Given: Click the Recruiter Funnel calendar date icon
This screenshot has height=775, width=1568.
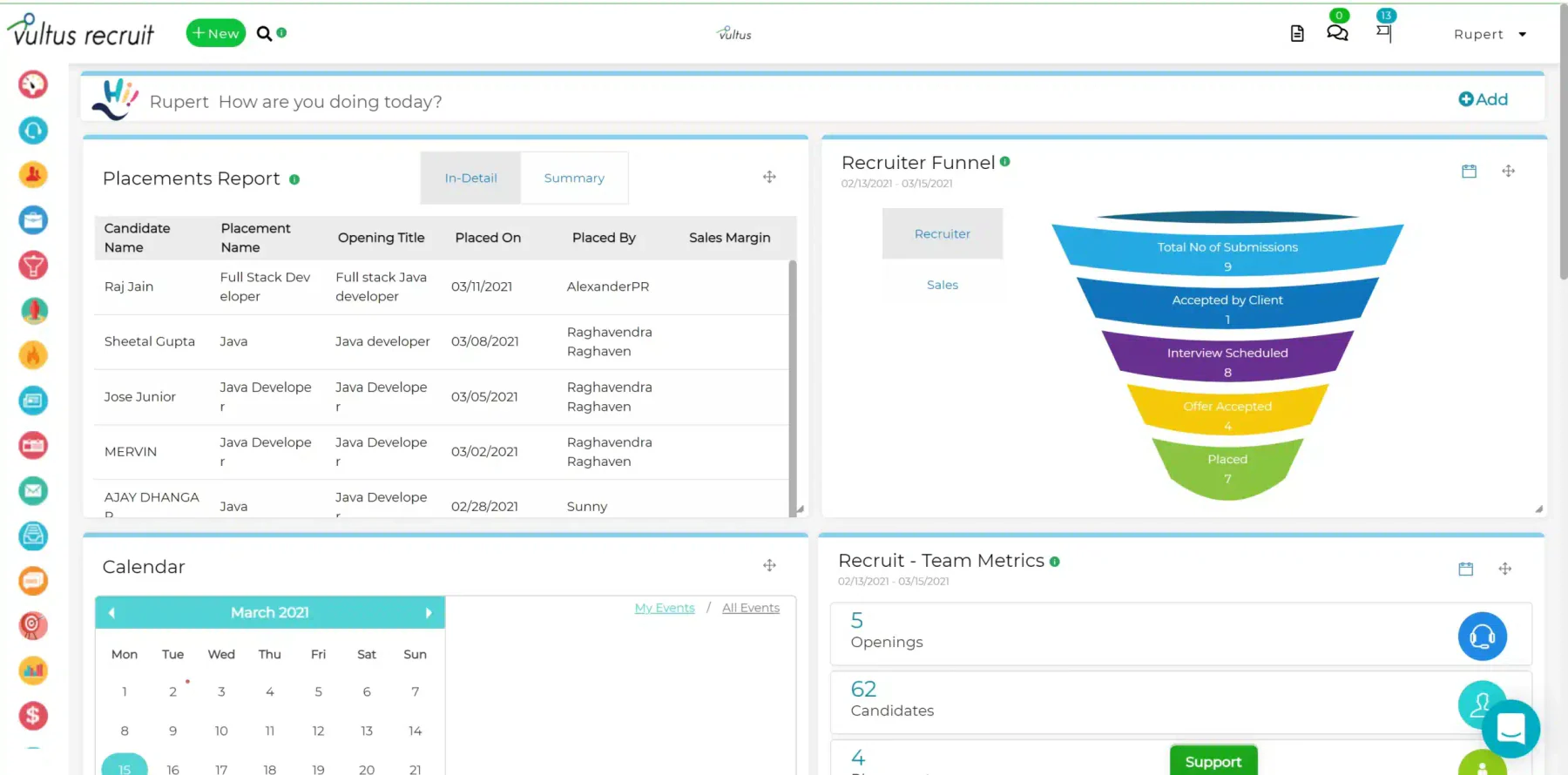Looking at the screenshot, I should 1469,172.
